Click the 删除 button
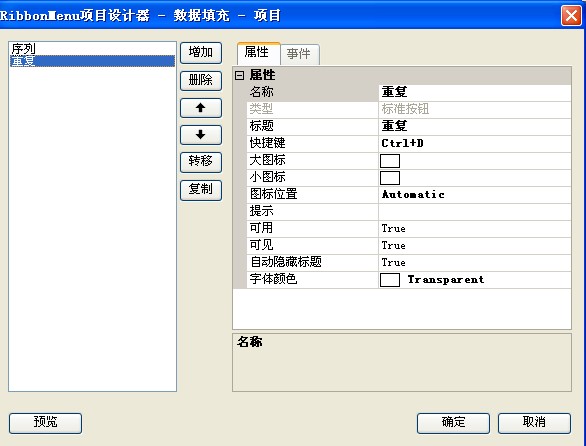The height and width of the screenshot is (446, 586). click(201, 81)
